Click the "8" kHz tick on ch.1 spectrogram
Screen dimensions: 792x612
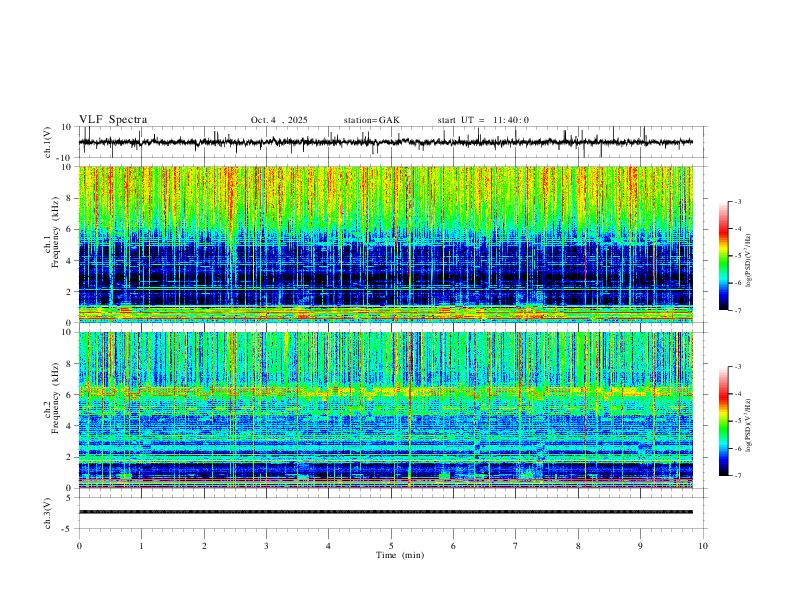pos(70,198)
